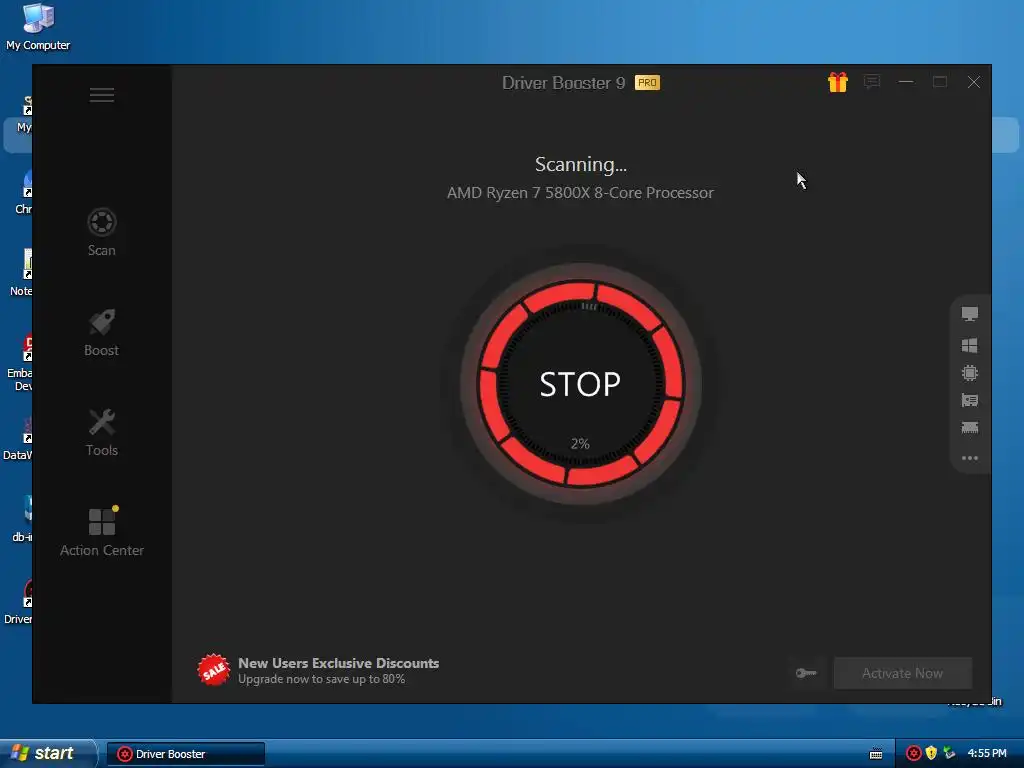Click the 4:55 PM system clock

(987, 754)
